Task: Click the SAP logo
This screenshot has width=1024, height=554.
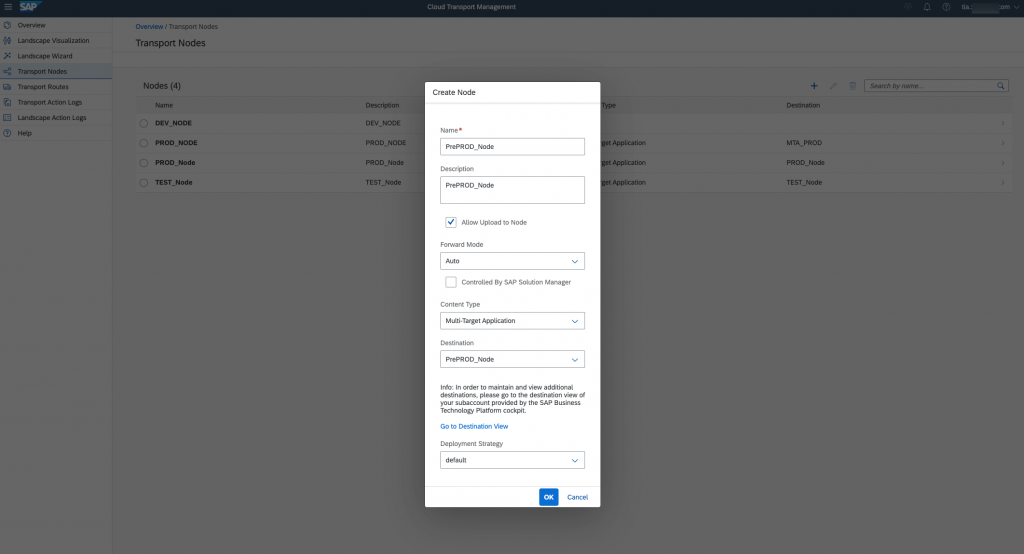Action: click(30, 7)
